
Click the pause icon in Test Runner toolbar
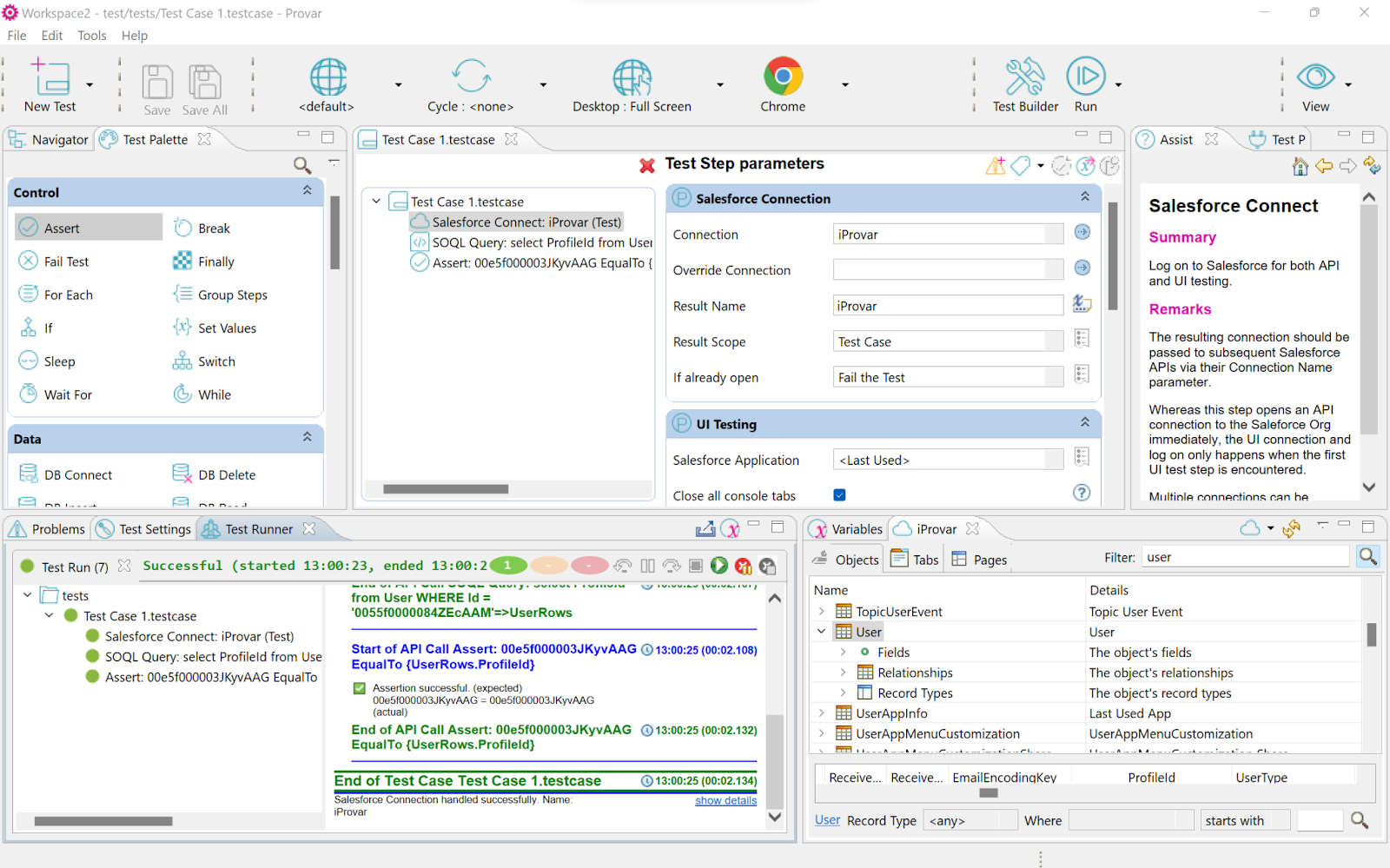point(647,566)
